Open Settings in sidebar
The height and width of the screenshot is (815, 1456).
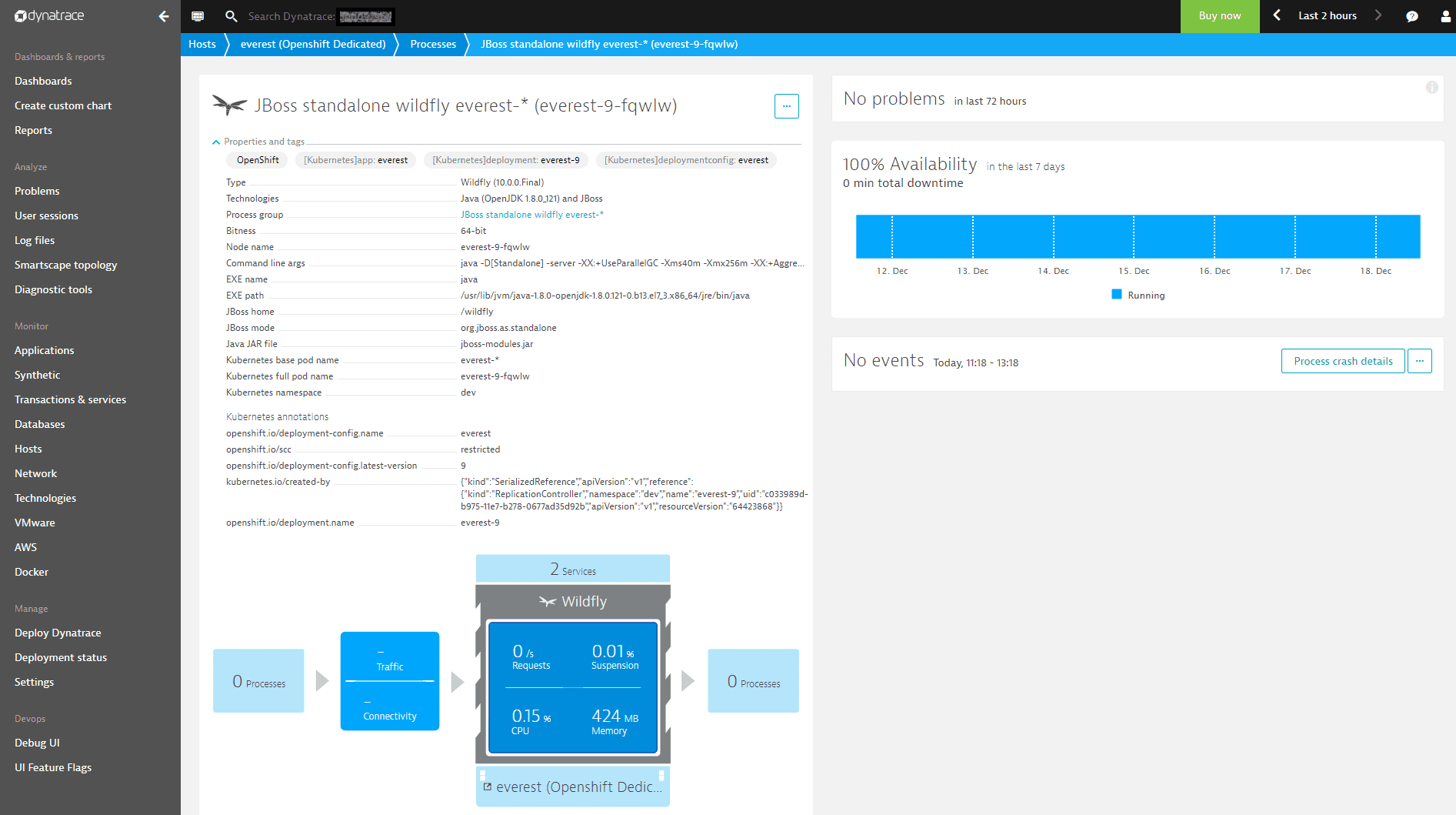[34, 682]
